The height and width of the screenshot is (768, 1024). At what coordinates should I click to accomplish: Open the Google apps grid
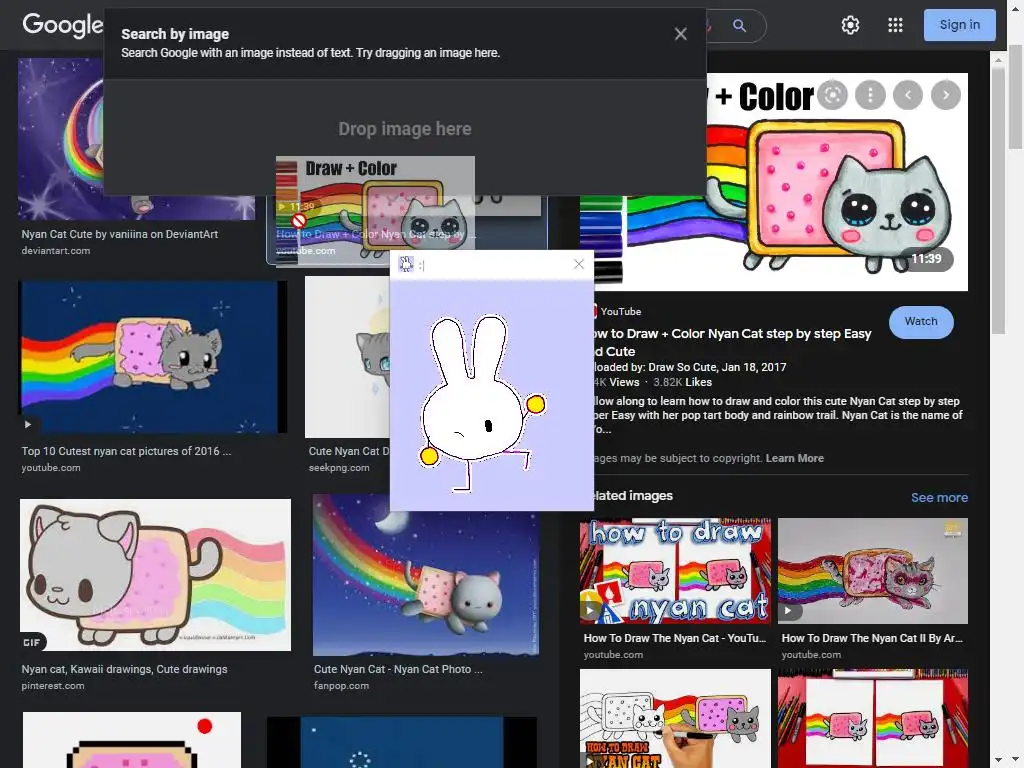[895, 25]
